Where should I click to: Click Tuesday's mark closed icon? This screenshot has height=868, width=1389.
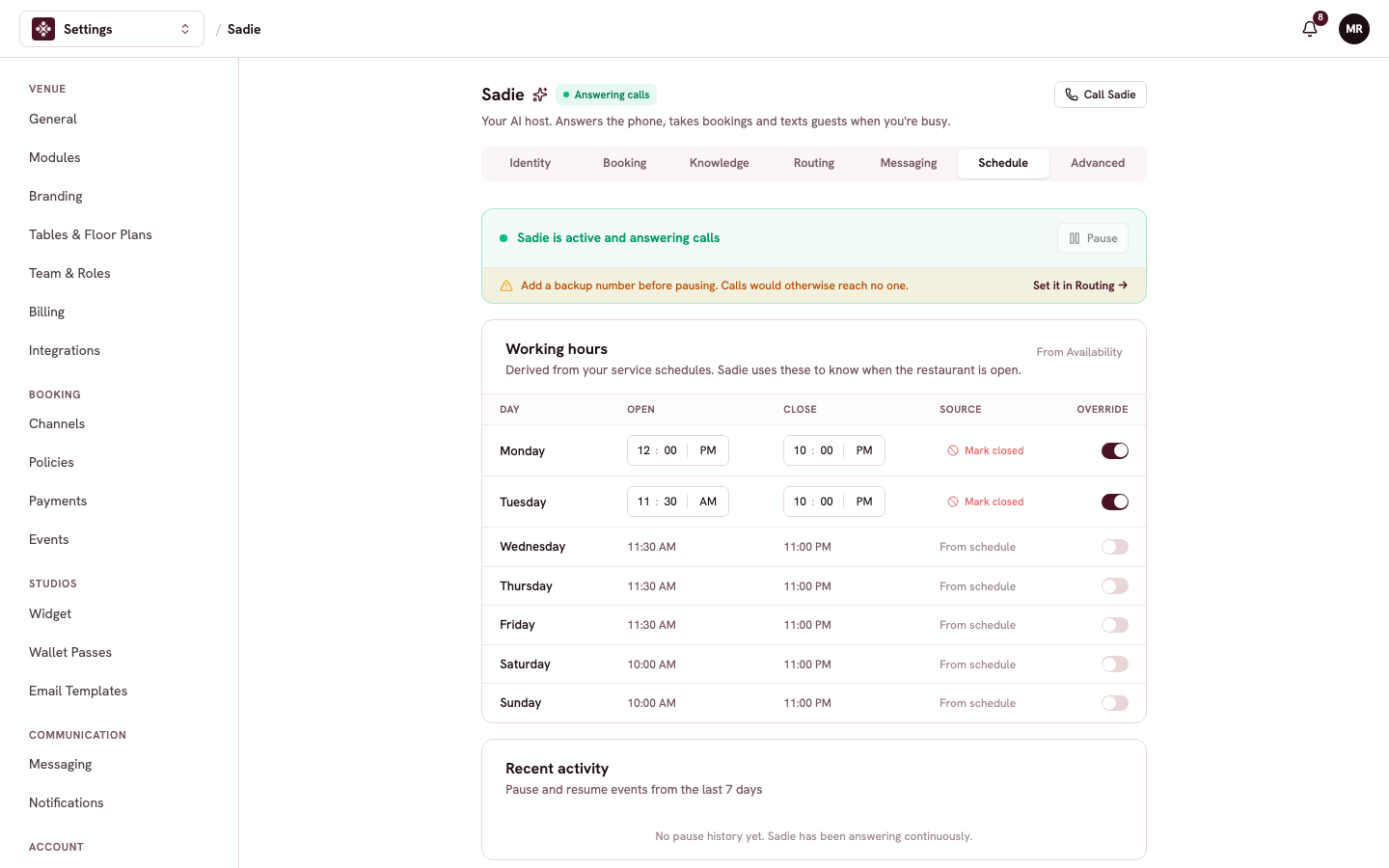pos(953,502)
